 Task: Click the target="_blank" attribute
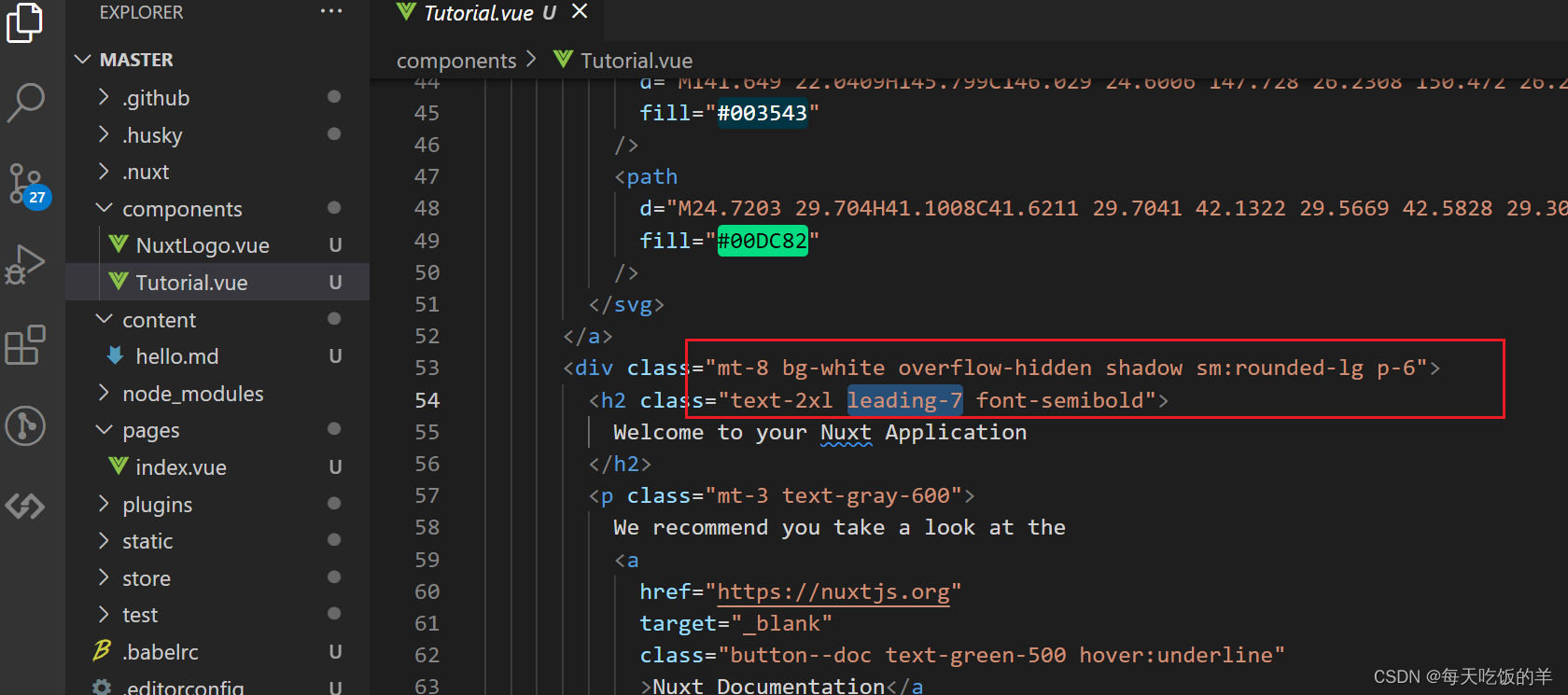point(735,623)
